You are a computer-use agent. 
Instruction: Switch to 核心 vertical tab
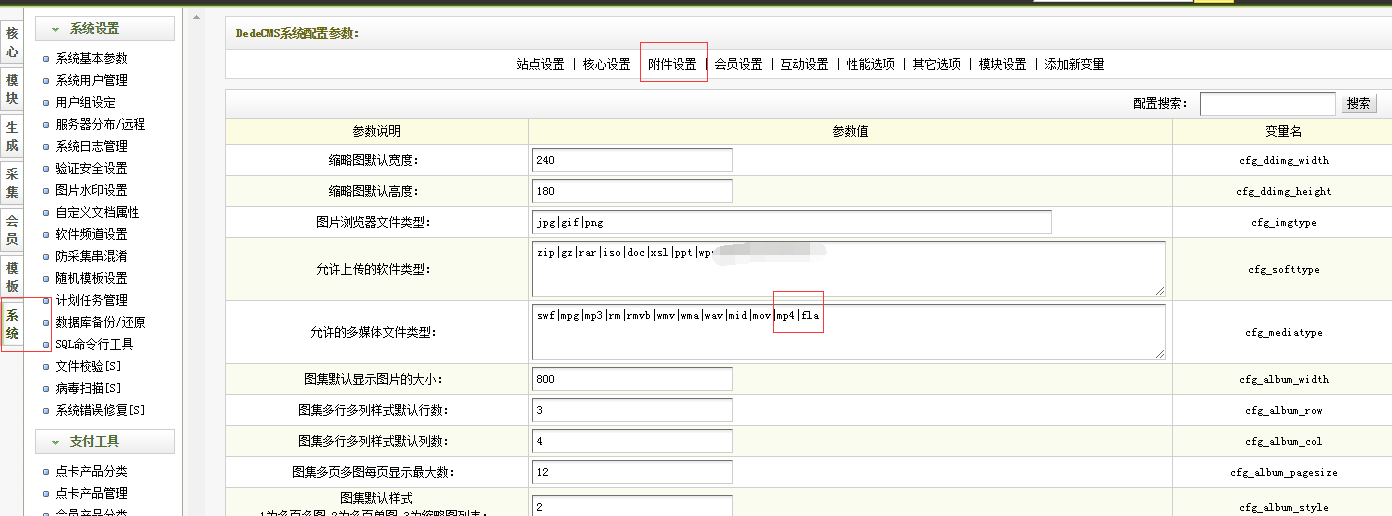(x=12, y=42)
